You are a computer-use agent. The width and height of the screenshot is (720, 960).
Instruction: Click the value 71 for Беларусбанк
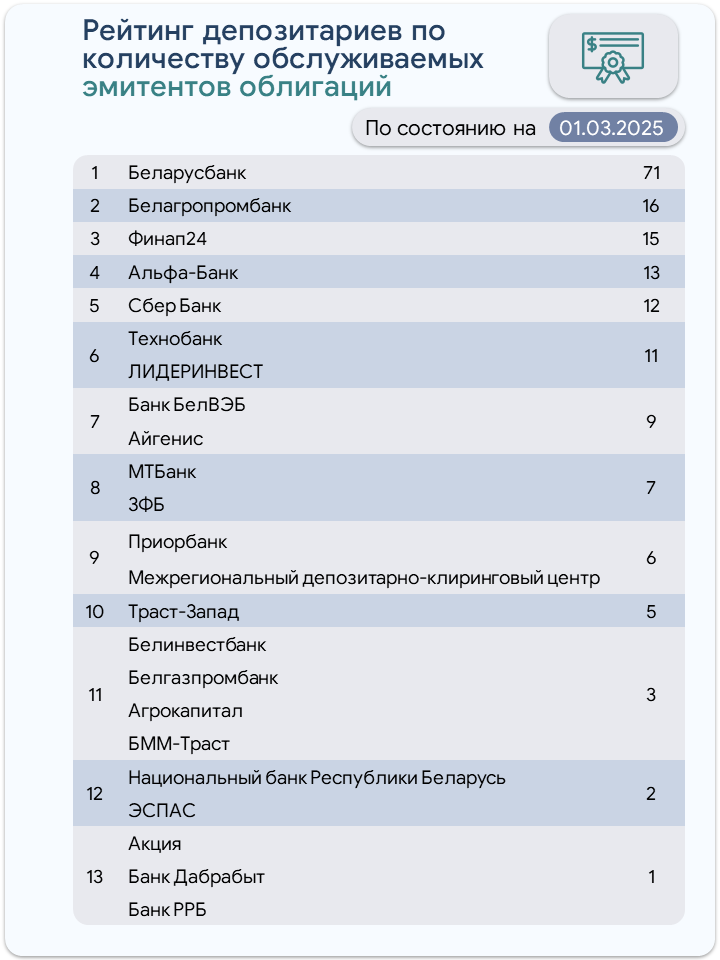651,173
